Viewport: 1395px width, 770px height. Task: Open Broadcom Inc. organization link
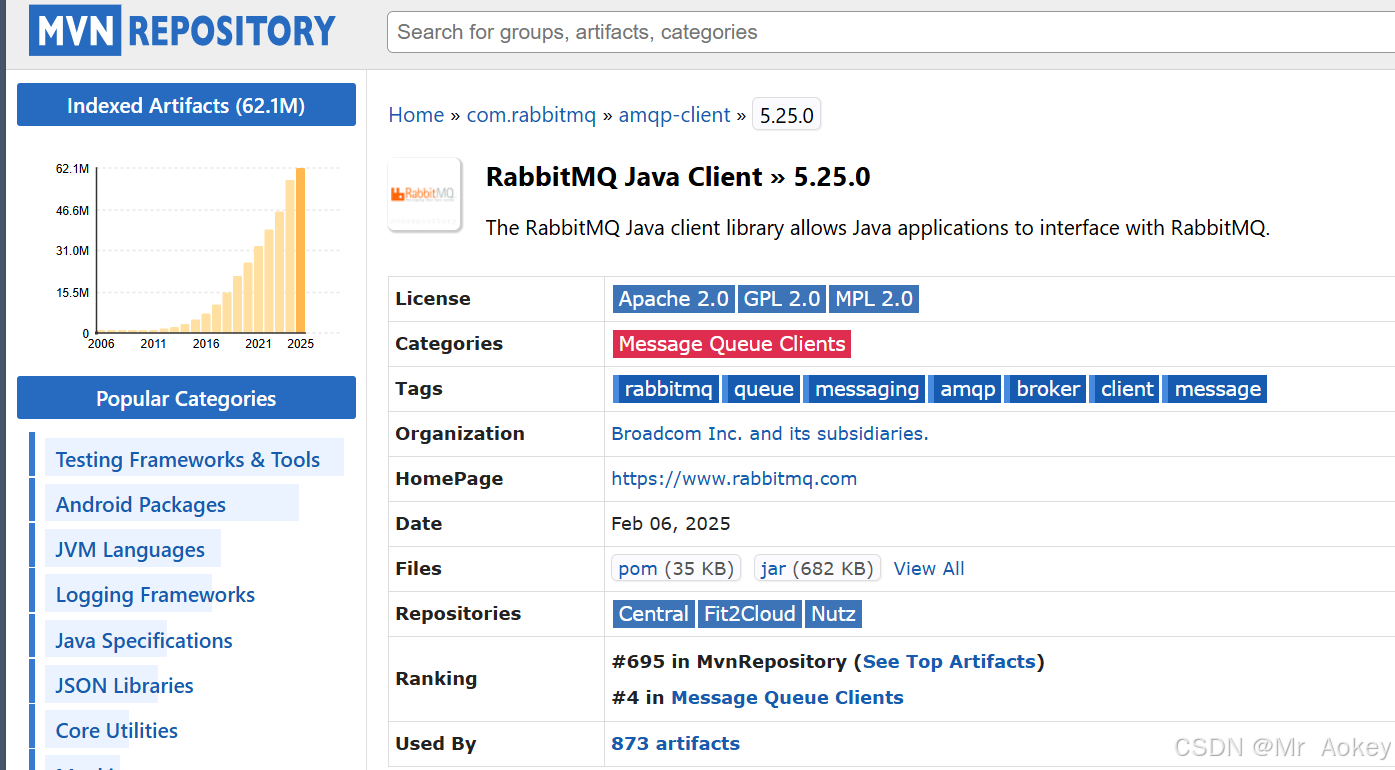(770, 434)
